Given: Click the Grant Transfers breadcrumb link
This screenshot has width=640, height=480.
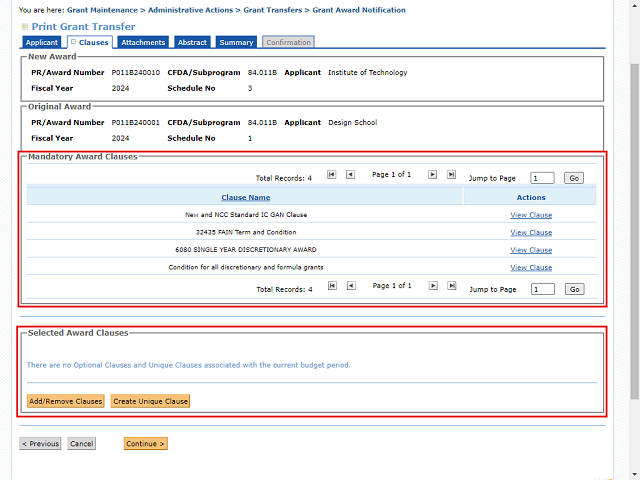Looking at the screenshot, I should [x=274, y=10].
